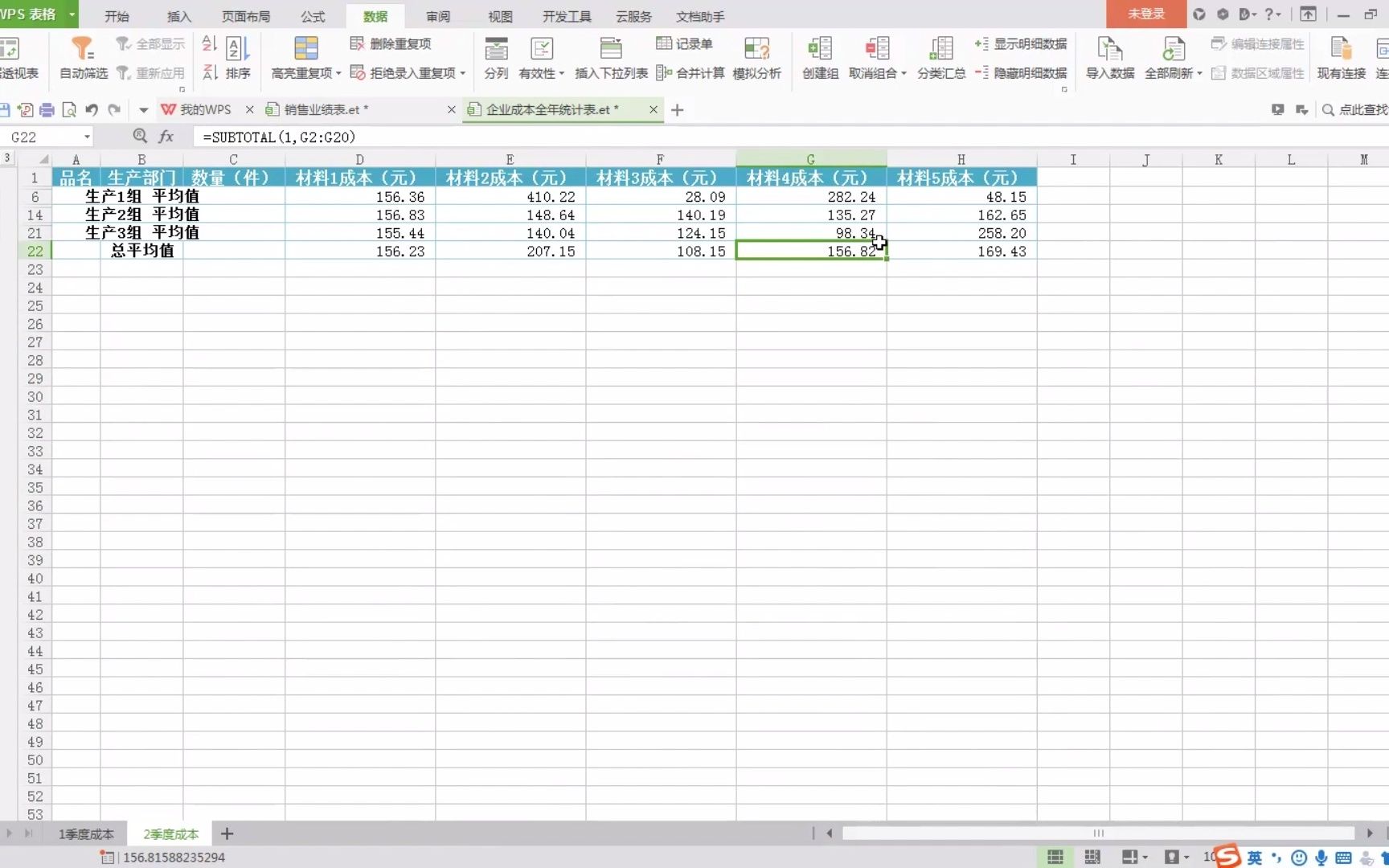Select cell with value 156.23 in row 22
This screenshot has width=1389, height=868.
(x=360, y=251)
